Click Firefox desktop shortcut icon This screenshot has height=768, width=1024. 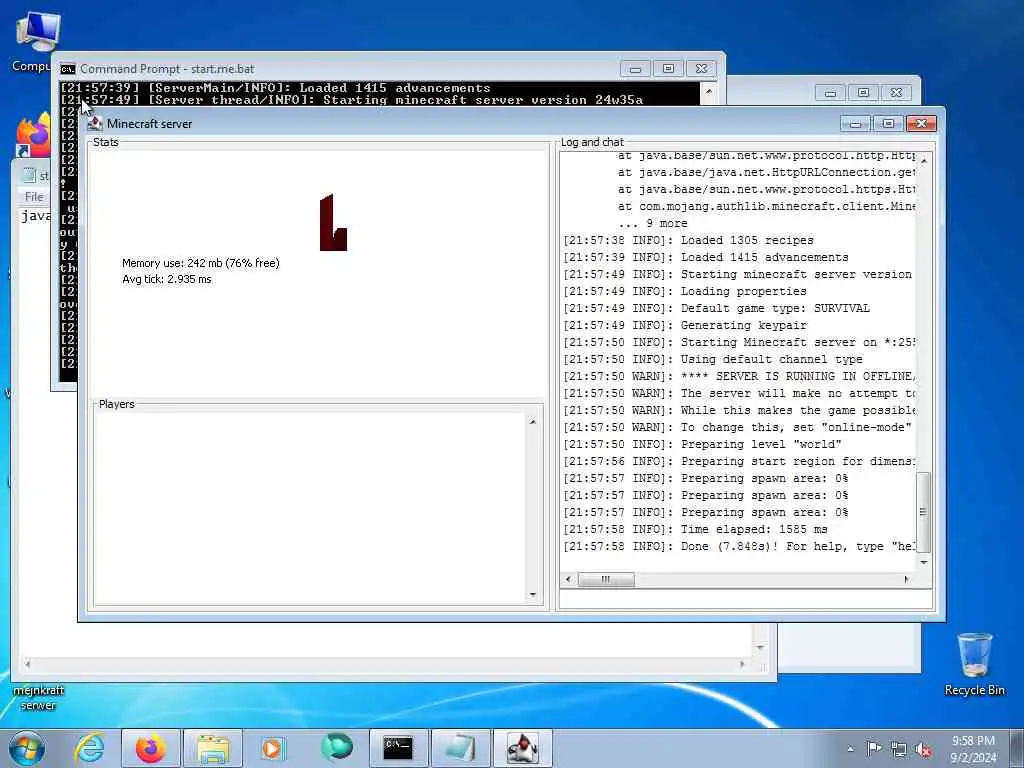tap(33, 134)
